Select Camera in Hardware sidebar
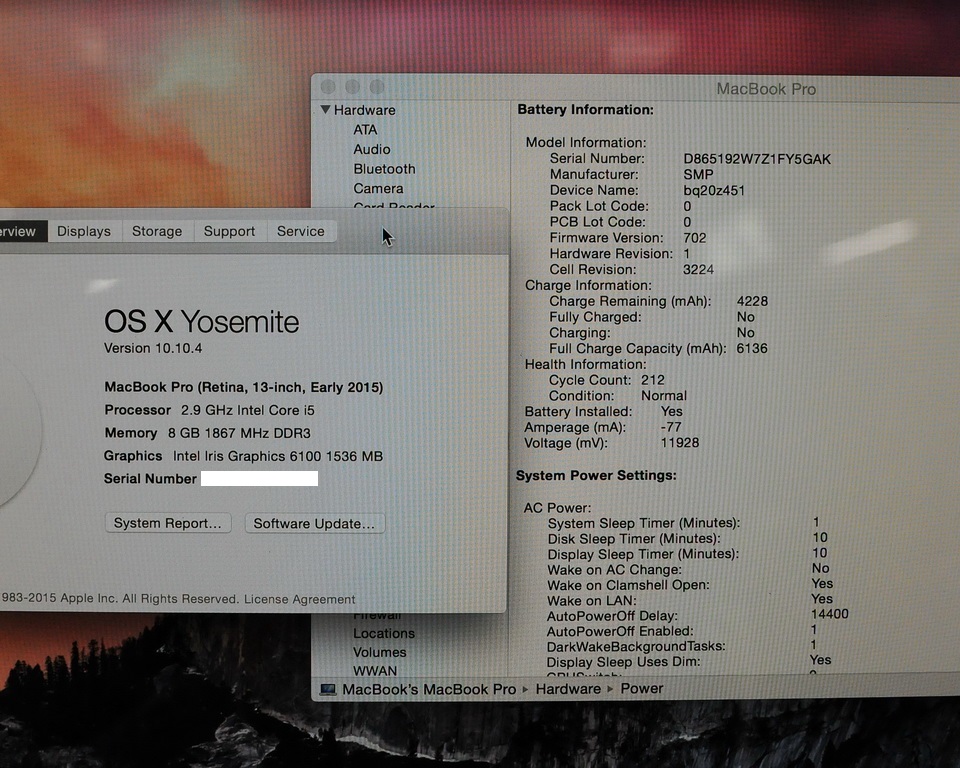This screenshot has width=960, height=768. (378, 189)
